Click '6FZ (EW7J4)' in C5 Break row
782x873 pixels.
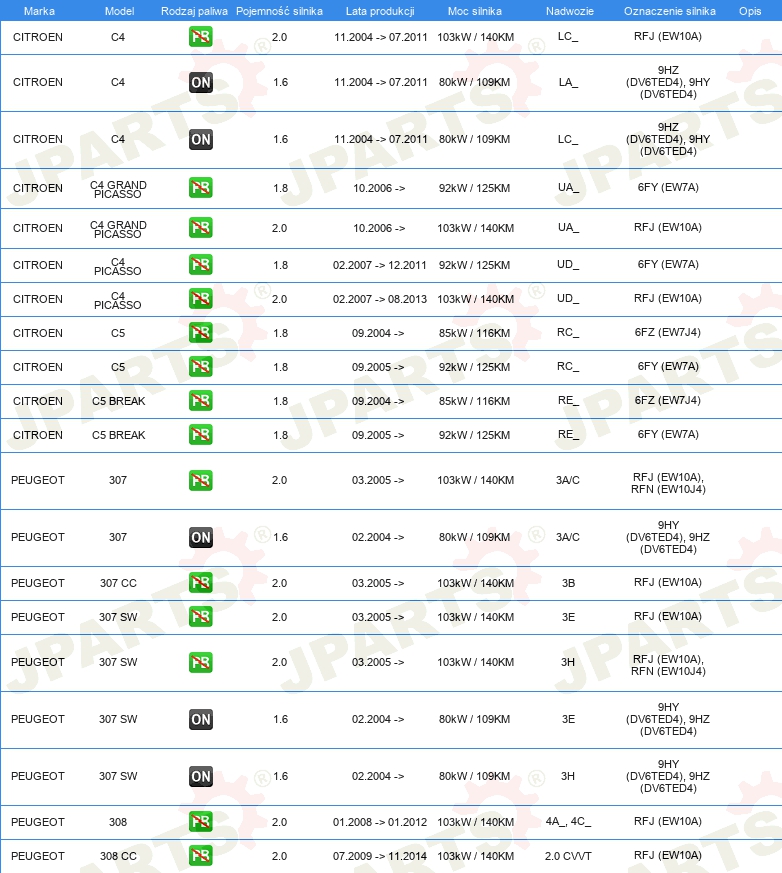[x=668, y=400]
